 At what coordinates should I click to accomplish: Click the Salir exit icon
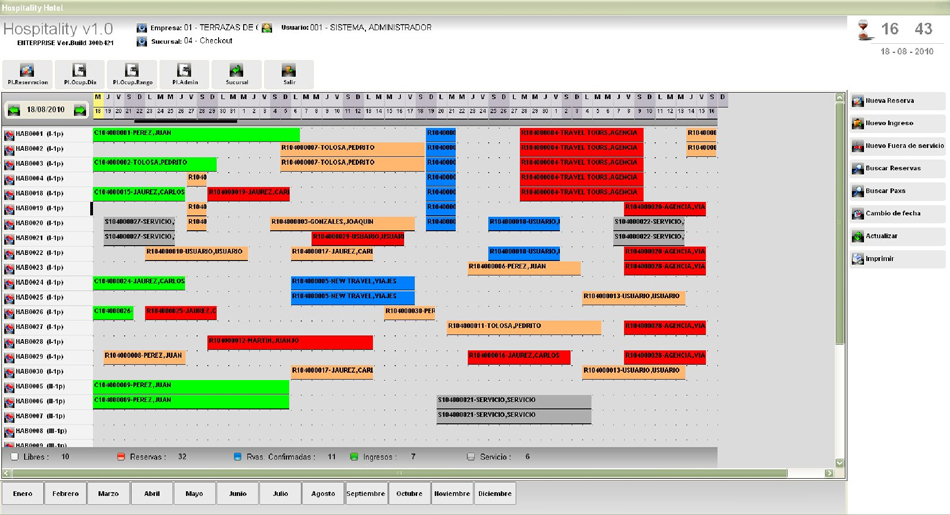click(289, 75)
